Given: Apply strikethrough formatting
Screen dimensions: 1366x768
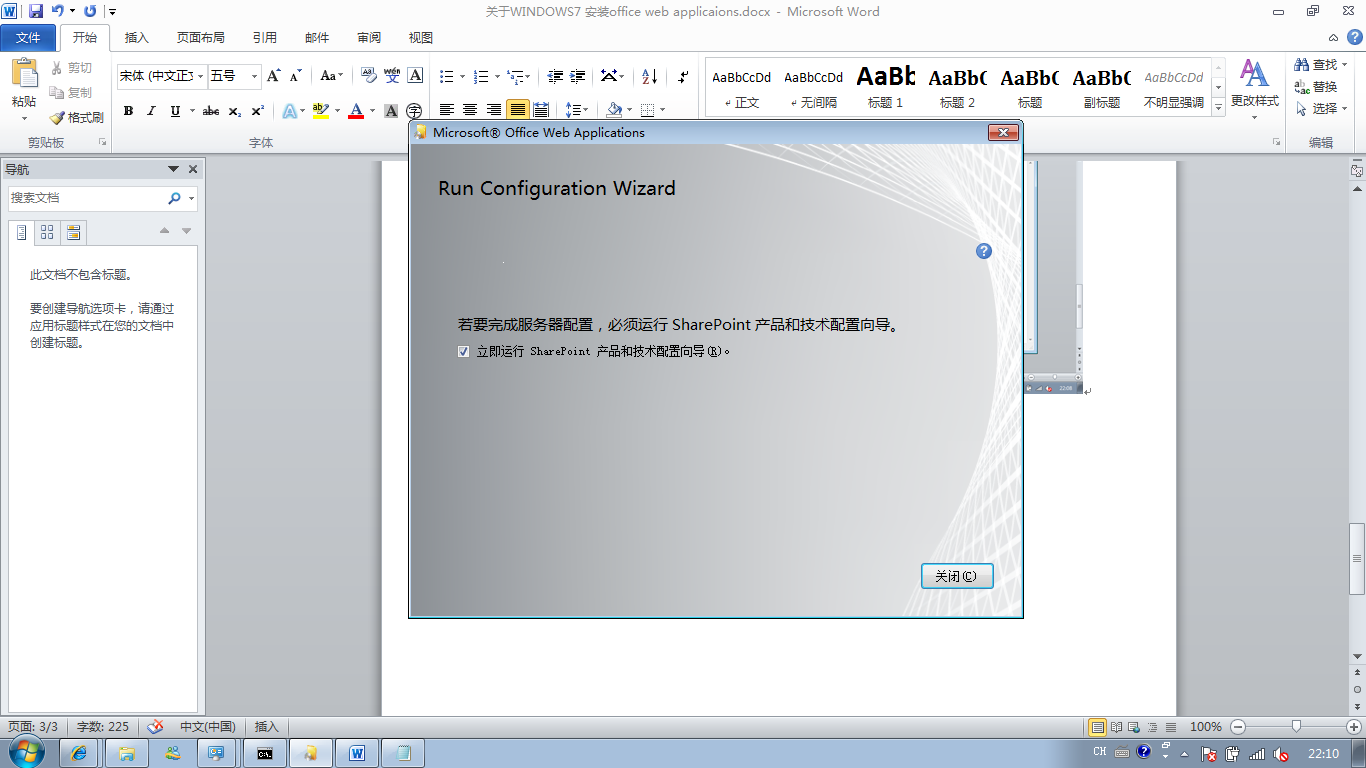Looking at the screenshot, I should pyautogui.click(x=211, y=111).
